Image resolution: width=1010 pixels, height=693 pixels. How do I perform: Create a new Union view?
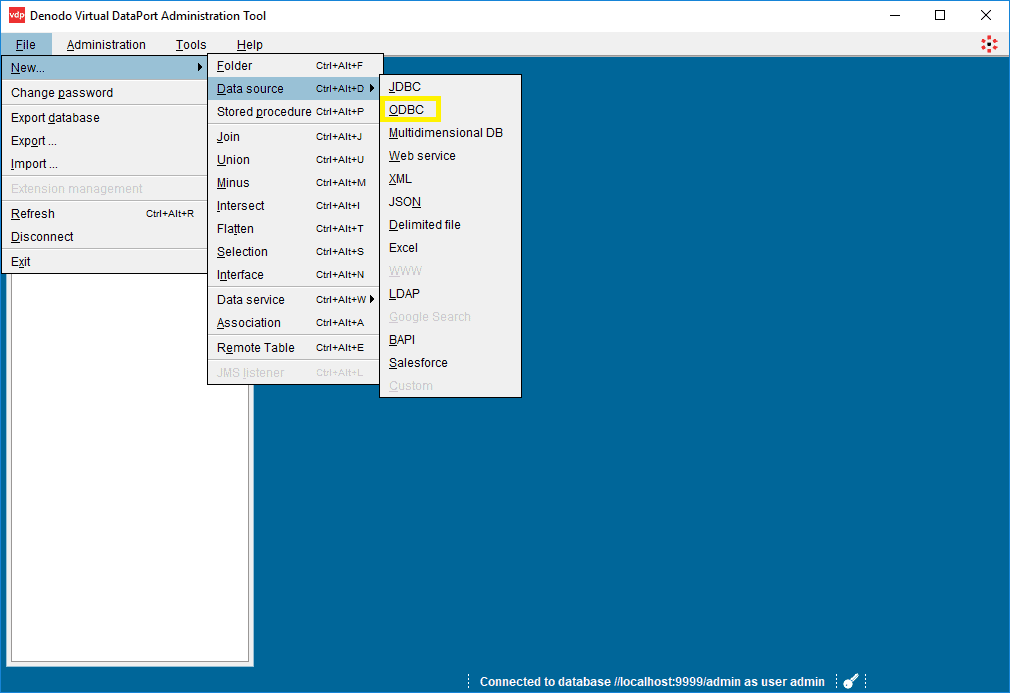pos(295,160)
